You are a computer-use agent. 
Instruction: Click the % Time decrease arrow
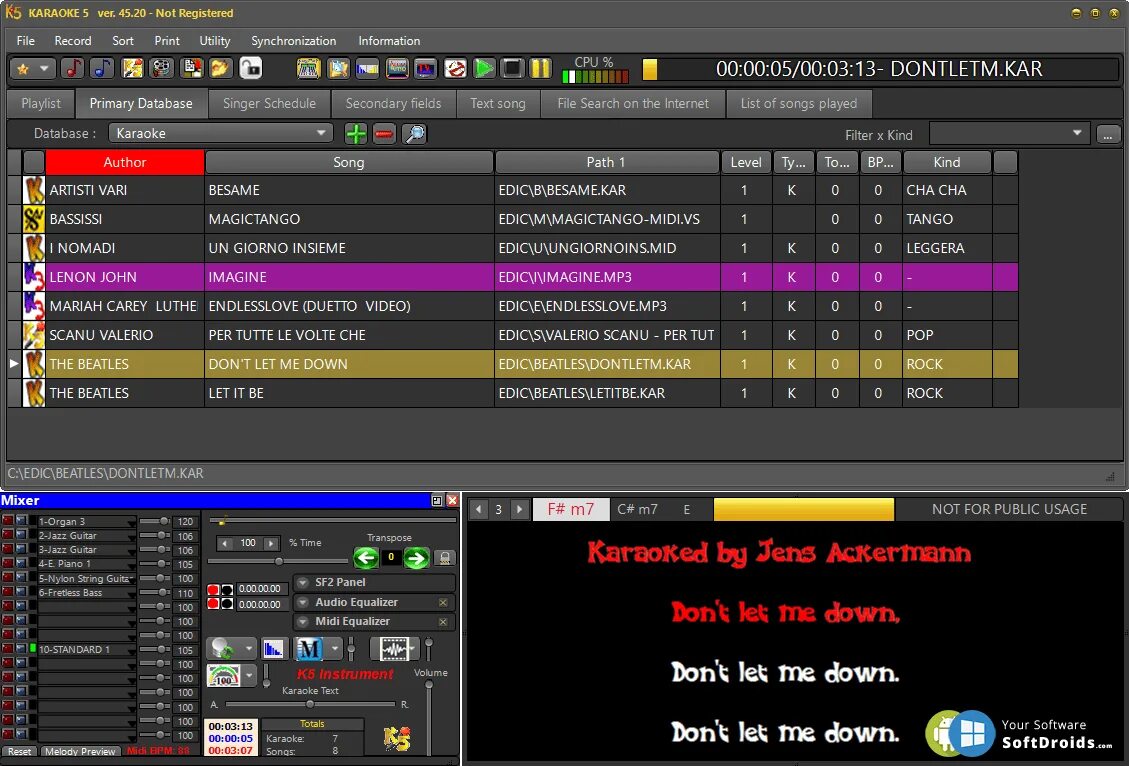pos(225,543)
